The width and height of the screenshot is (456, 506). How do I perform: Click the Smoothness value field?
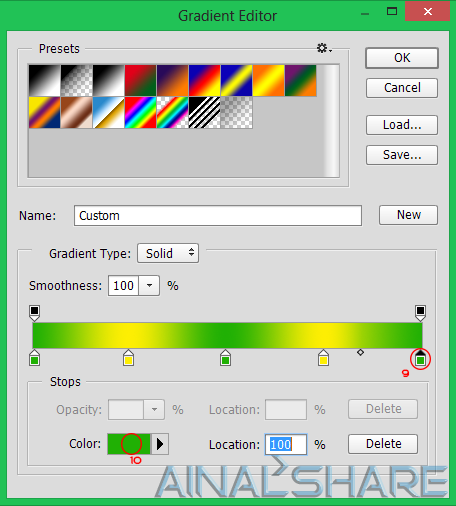[123, 286]
